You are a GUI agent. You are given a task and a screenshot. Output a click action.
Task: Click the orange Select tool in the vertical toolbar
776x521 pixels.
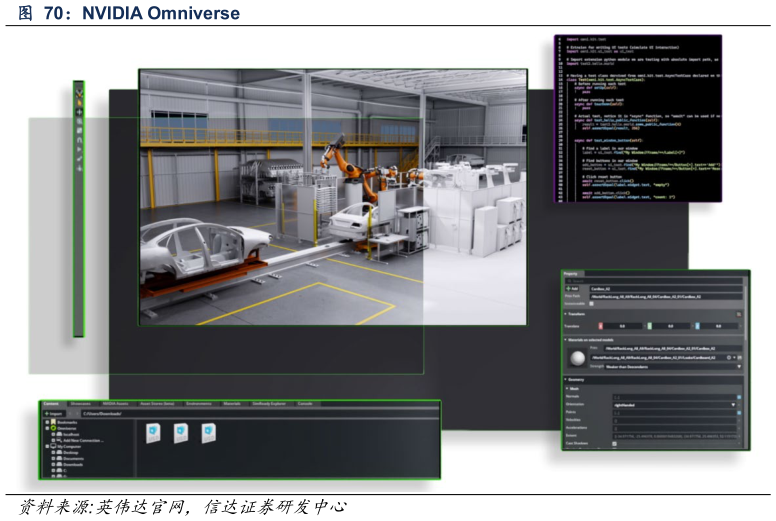(x=79, y=103)
